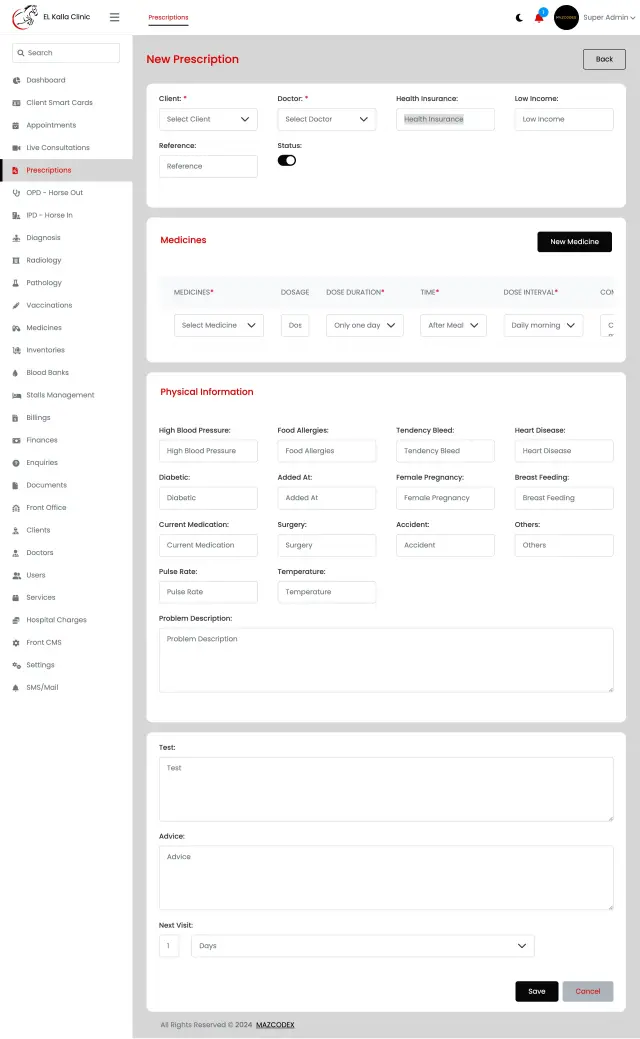Click the Health Insurance input field
Screen dimensions: 640x1039
[445, 119]
